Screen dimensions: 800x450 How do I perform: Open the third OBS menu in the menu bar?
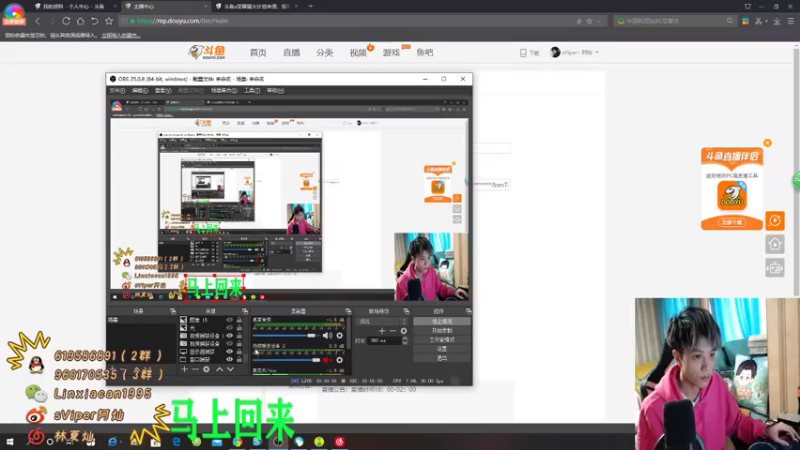coord(163,90)
